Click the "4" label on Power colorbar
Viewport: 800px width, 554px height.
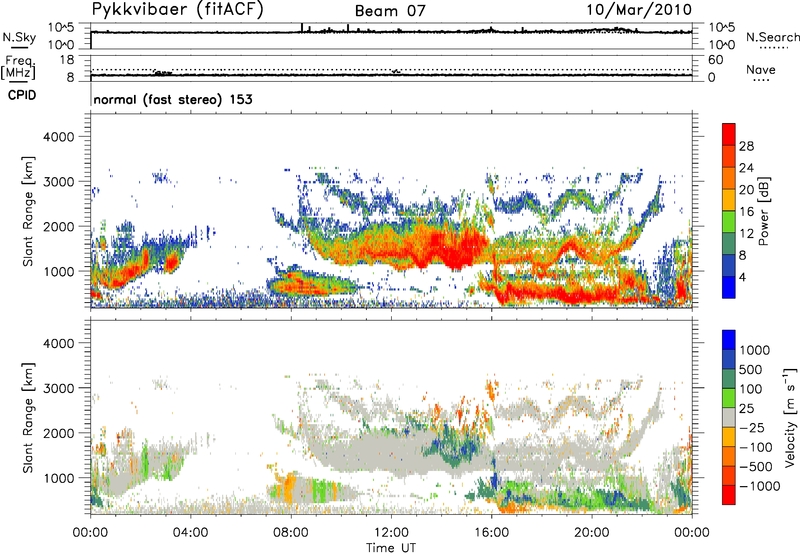[742, 277]
